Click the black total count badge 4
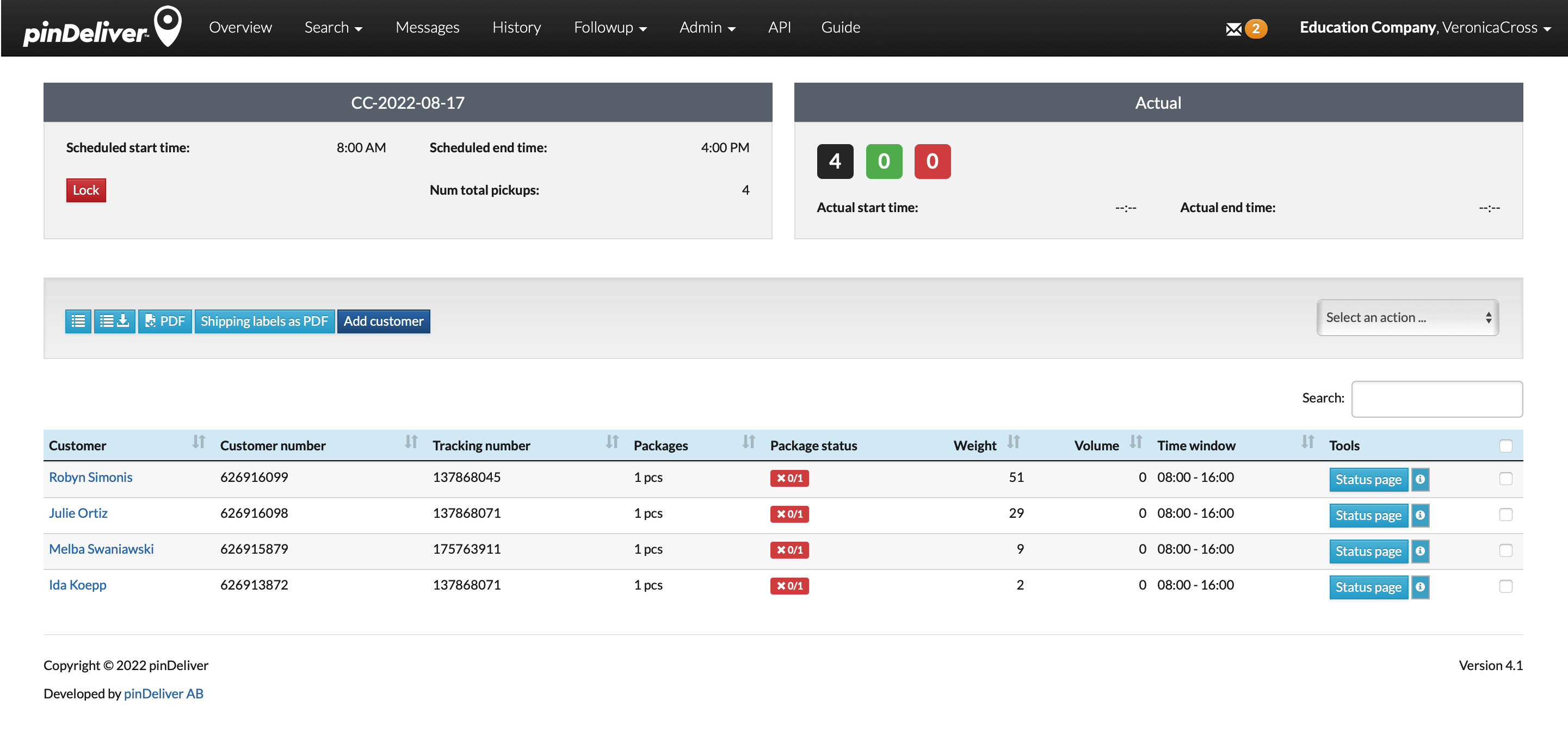The width and height of the screenshot is (1568, 731). [835, 162]
